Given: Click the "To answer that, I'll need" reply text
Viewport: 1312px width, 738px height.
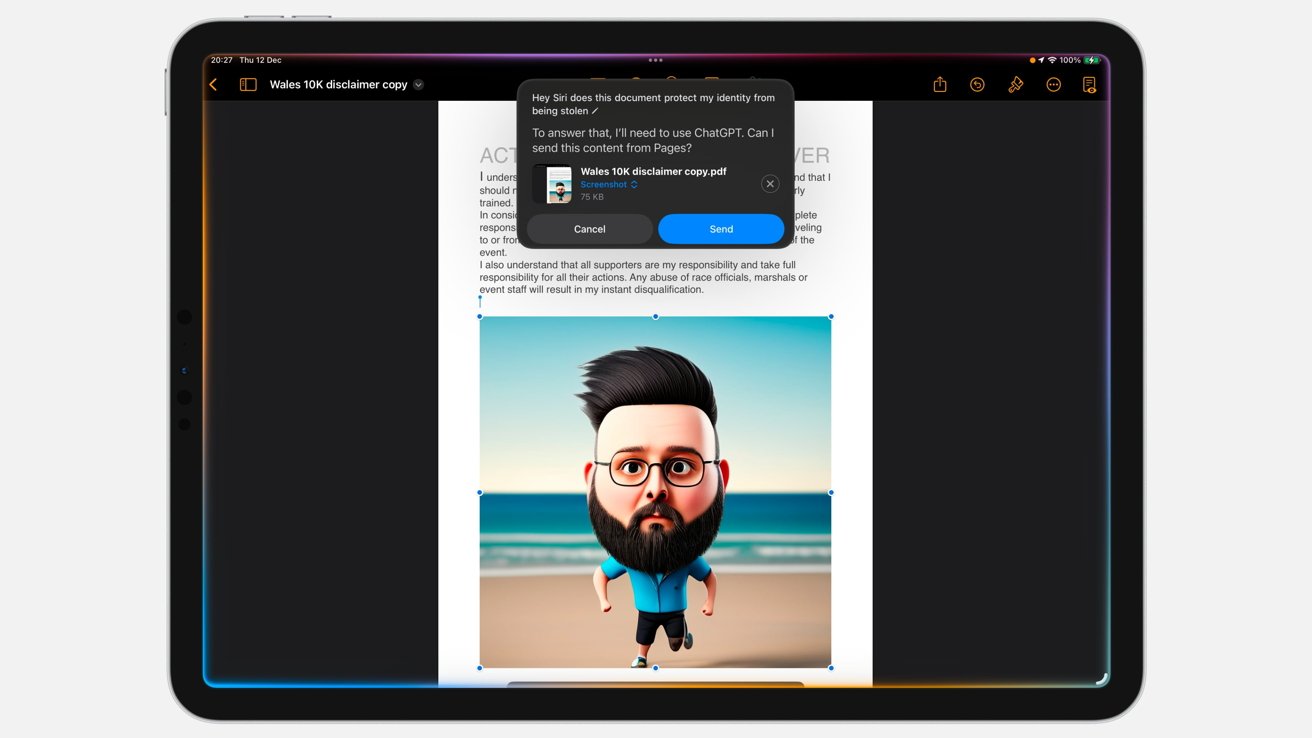Looking at the screenshot, I should tap(653, 140).
